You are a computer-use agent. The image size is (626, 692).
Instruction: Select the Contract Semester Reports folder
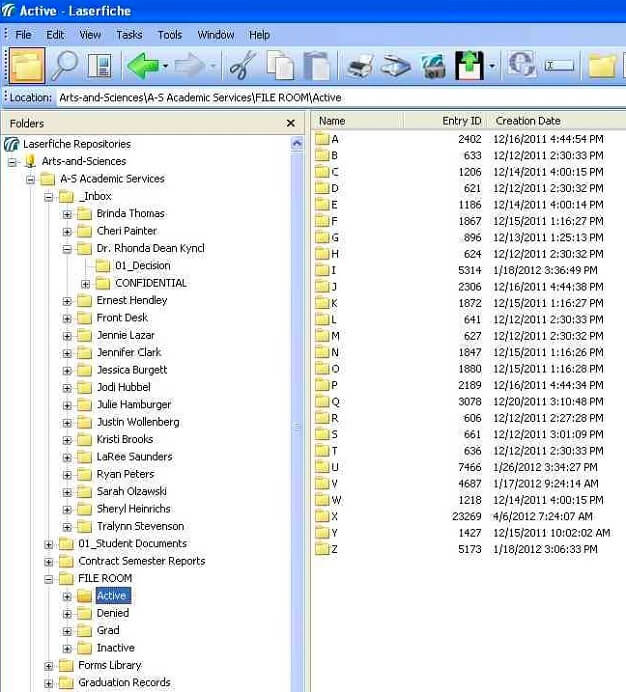[x=142, y=560]
